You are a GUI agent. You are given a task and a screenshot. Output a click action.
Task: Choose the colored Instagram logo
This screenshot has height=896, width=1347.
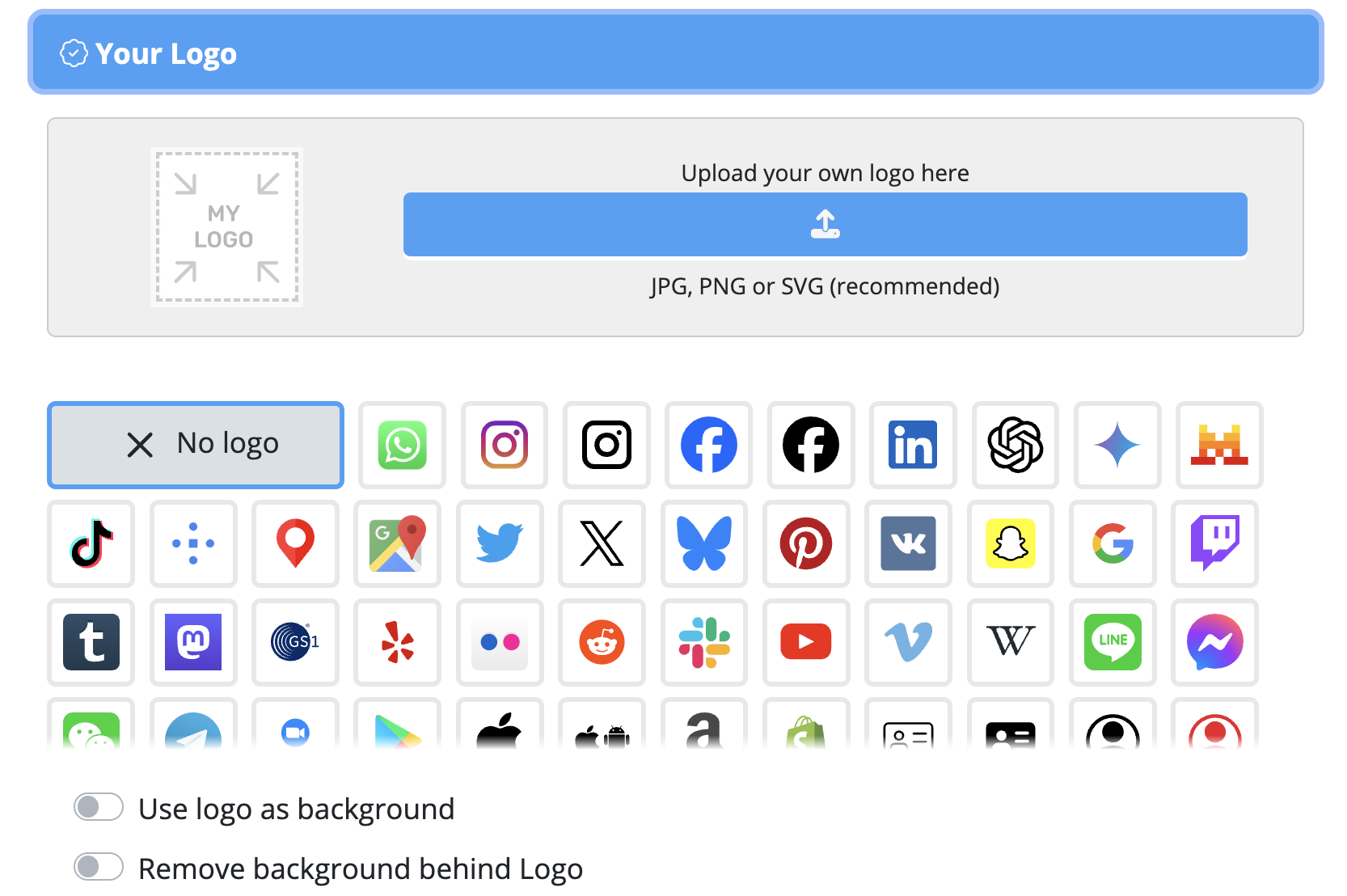(x=505, y=445)
